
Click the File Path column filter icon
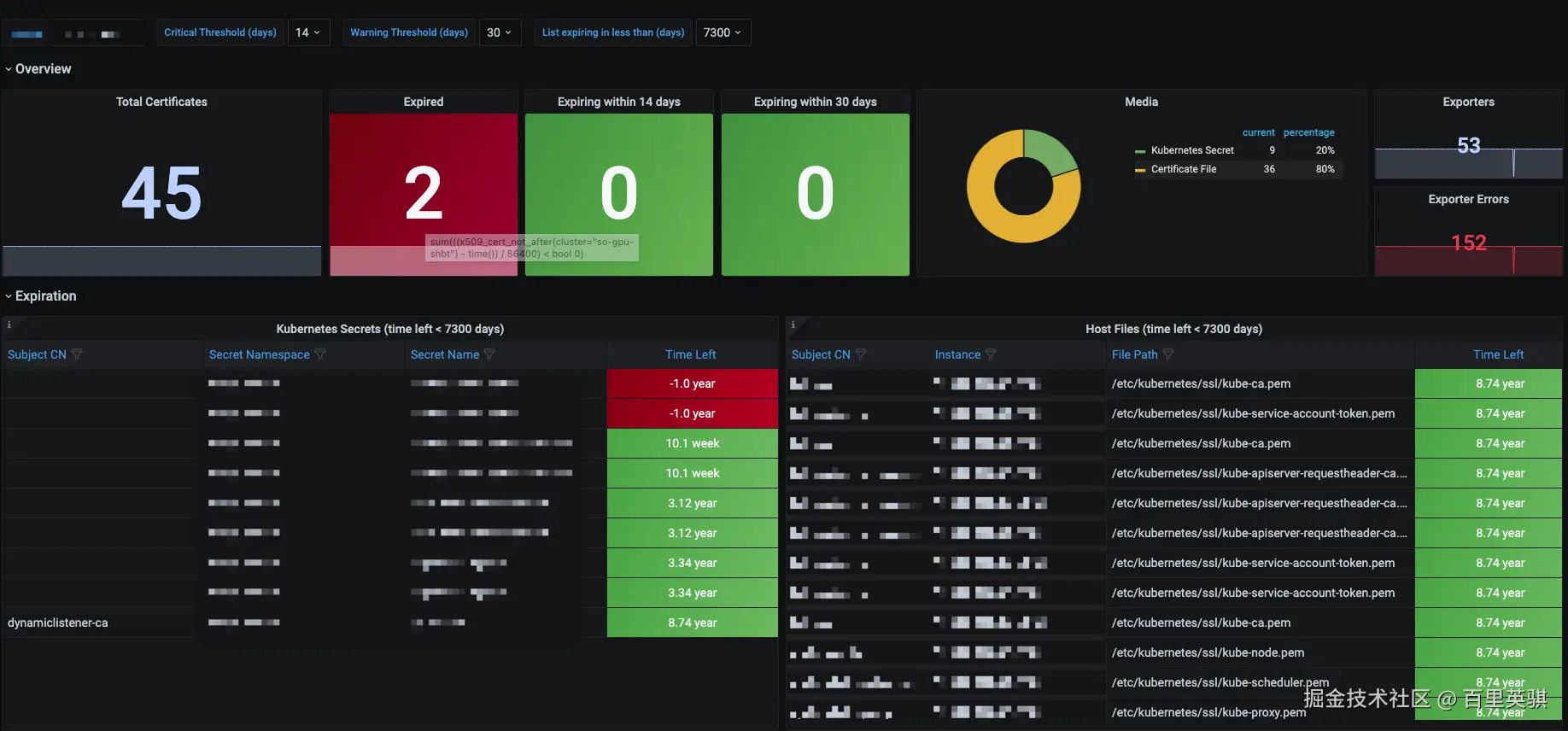(1168, 354)
